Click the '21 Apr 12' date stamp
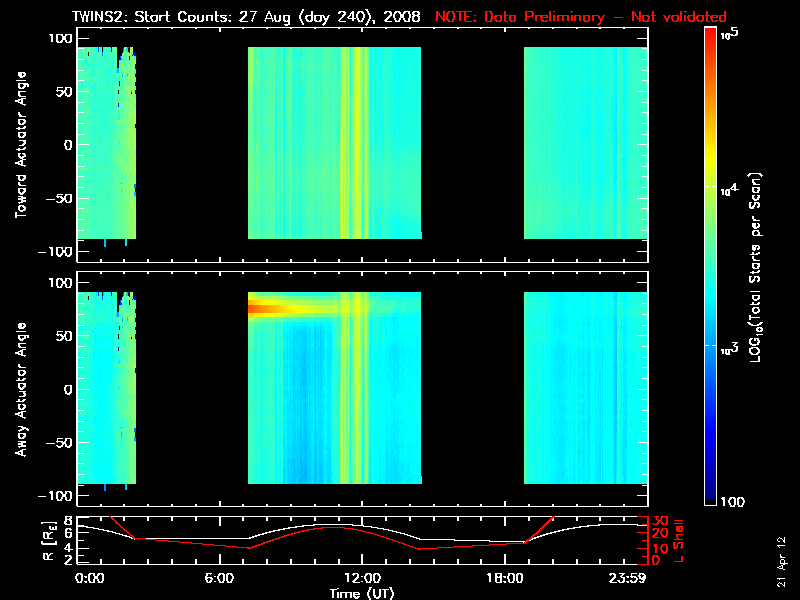Screen dimensions: 800x600 pos(782,561)
